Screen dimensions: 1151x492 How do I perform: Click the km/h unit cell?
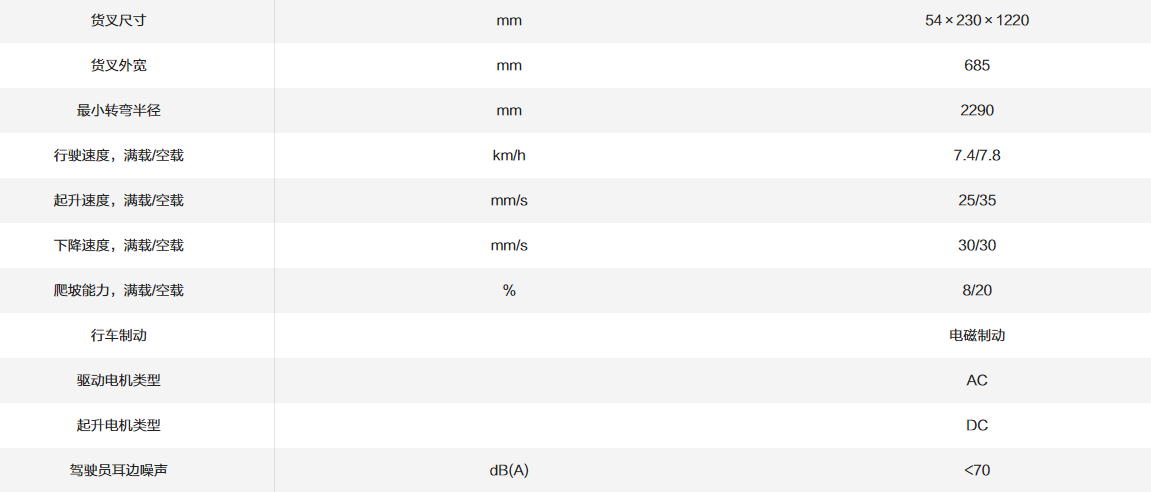508,155
